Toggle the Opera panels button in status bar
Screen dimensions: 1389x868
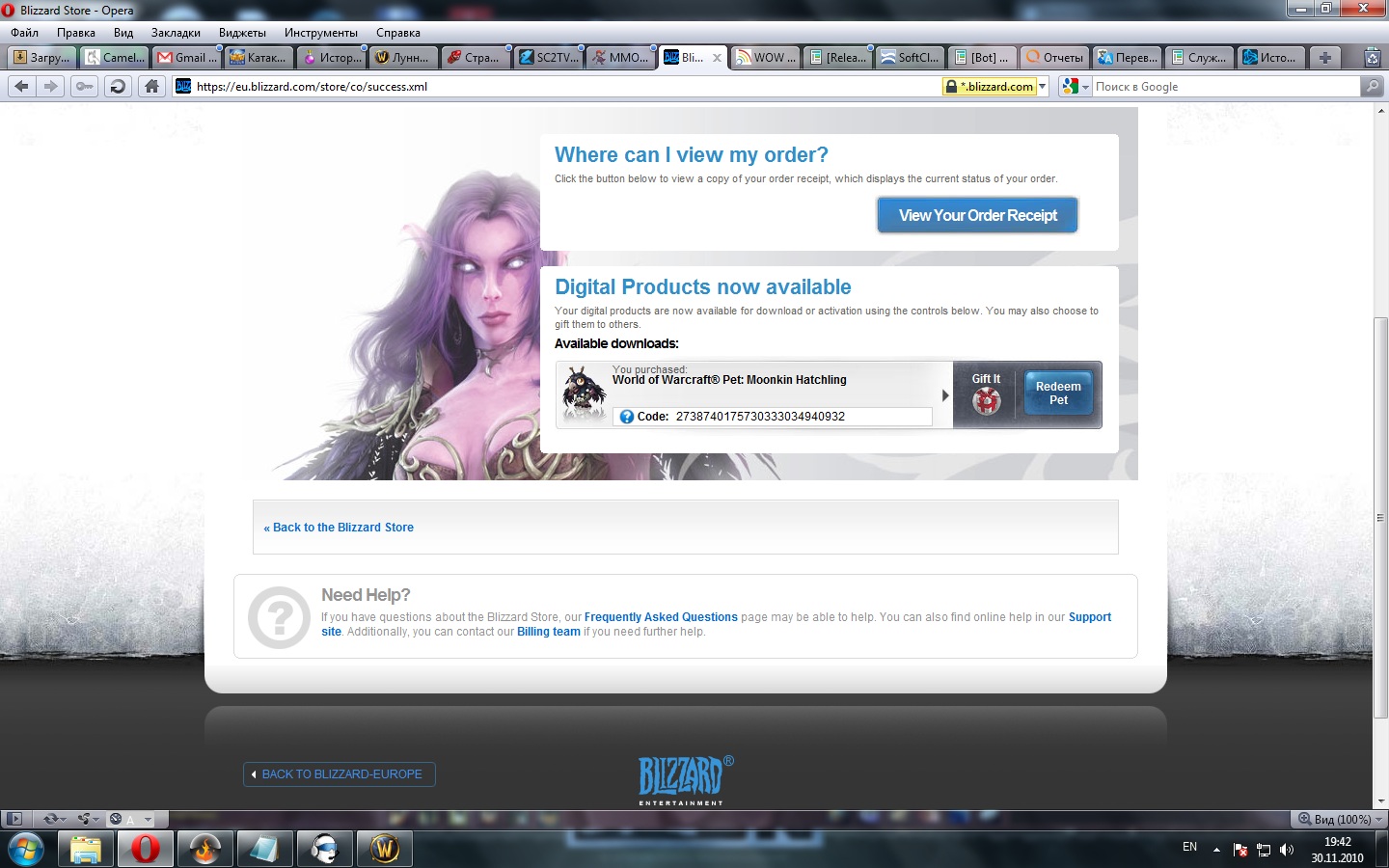point(14,819)
